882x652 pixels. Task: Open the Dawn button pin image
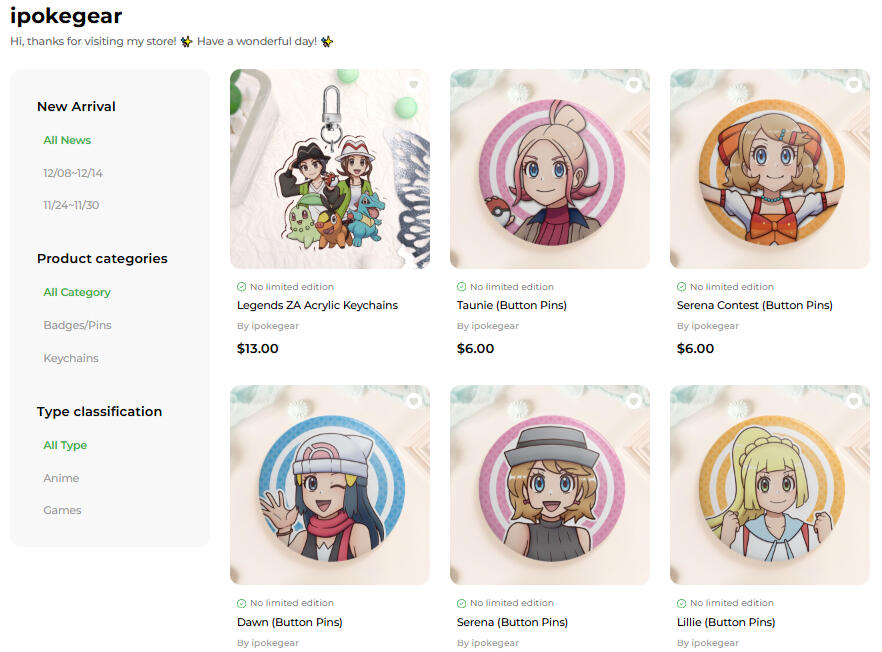[330, 485]
